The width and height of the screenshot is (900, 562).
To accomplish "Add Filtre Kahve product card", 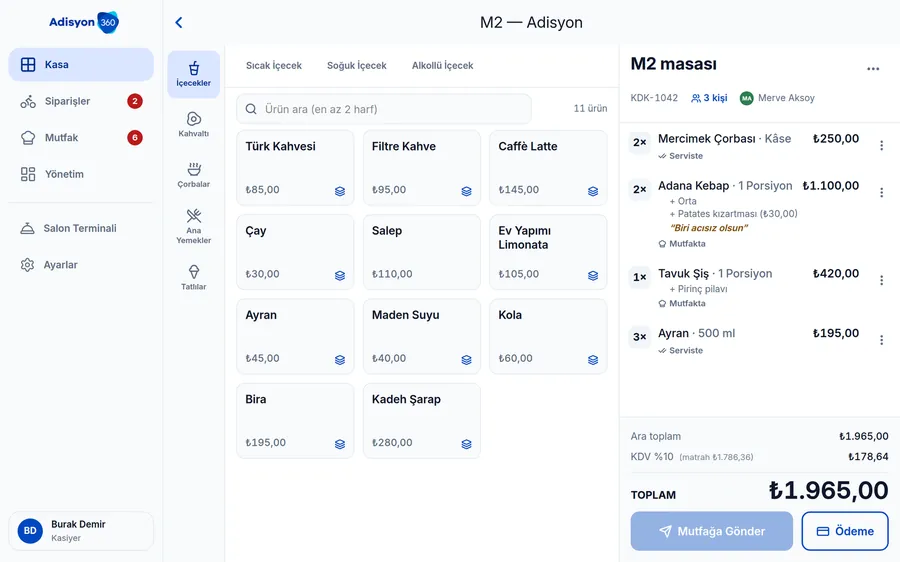I will coord(421,168).
